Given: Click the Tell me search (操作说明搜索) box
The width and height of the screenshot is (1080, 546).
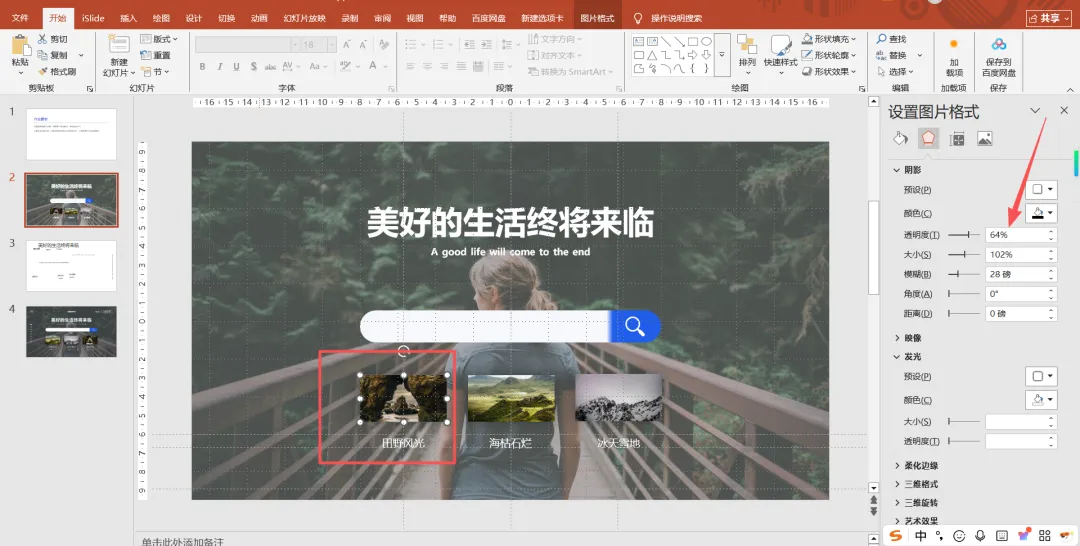Looking at the screenshot, I should pos(676,18).
